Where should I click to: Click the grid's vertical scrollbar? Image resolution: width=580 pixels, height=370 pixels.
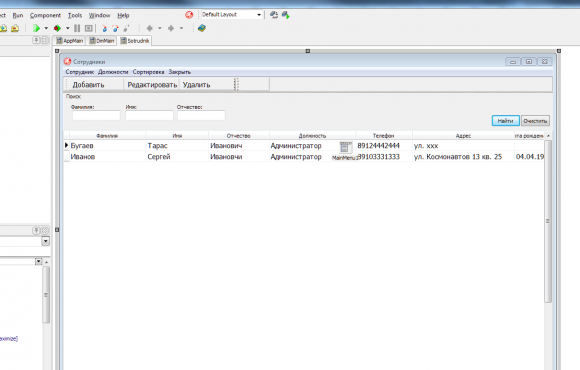548,221
